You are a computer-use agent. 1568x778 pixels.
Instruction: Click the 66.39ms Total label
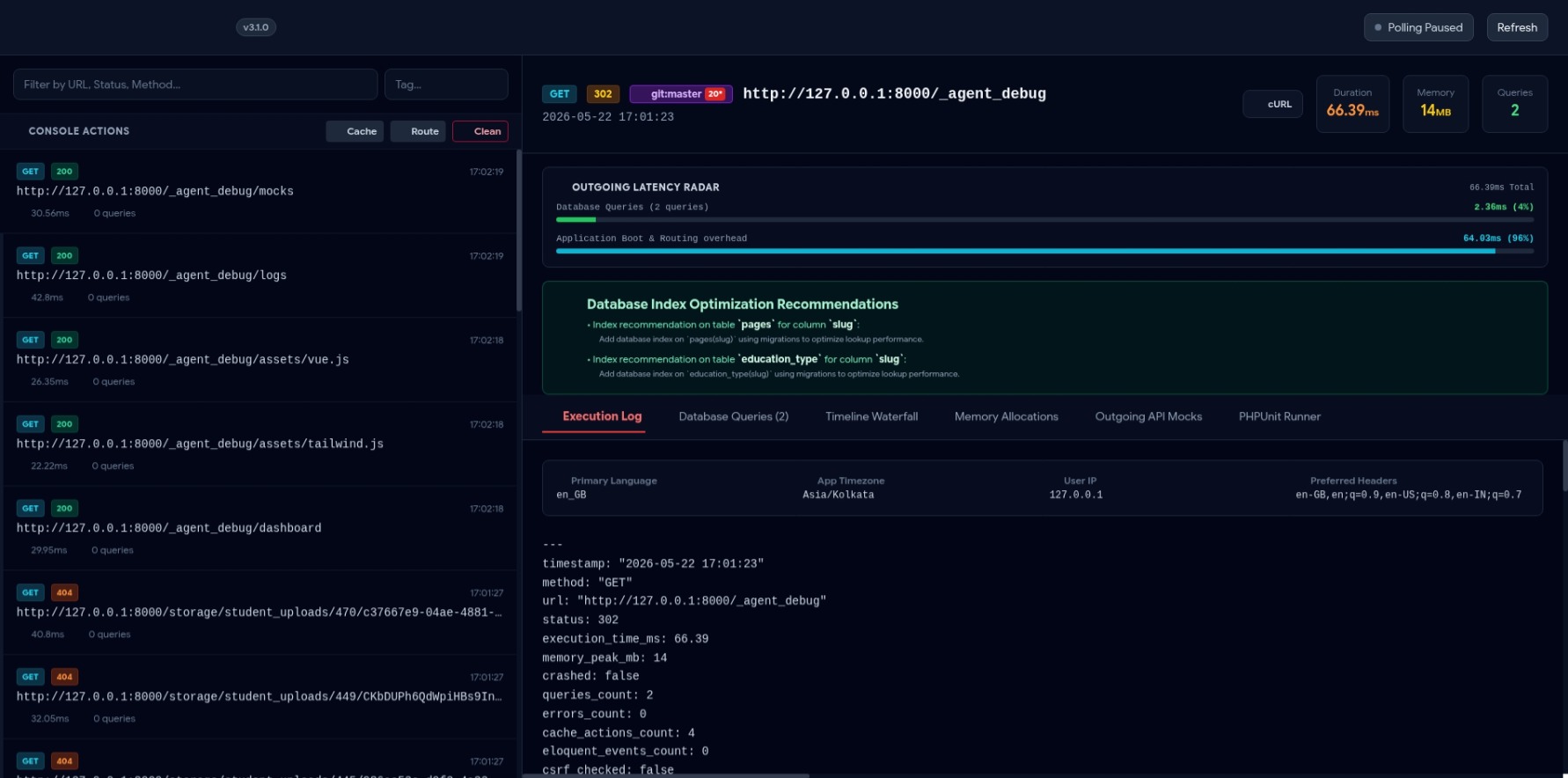click(x=1501, y=187)
